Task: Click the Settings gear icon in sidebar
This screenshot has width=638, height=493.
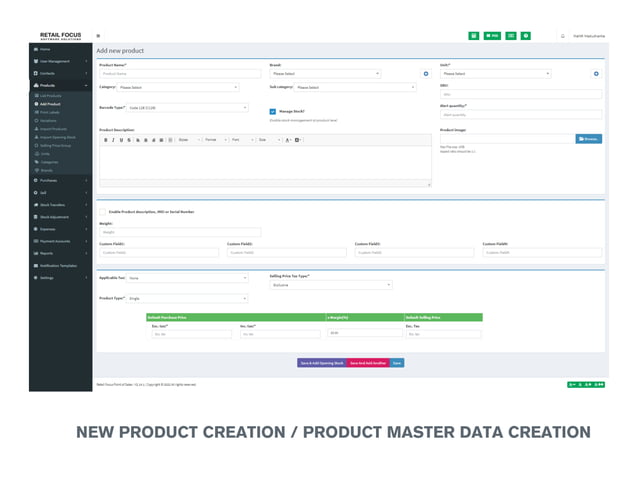Action: pyautogui.click(x=36, y=277)
